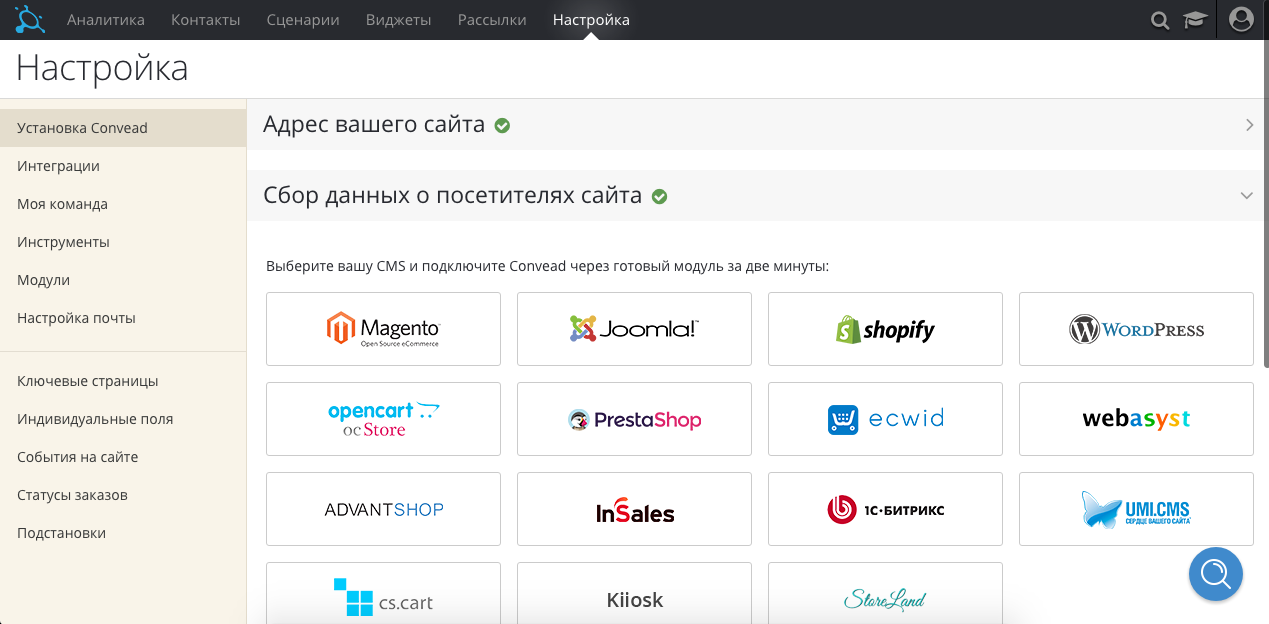Viewport: 1269px width, 624px height.
Task: Click green checkmark beside Адрес вашего сайта
Action: click(x=503, y=126)
